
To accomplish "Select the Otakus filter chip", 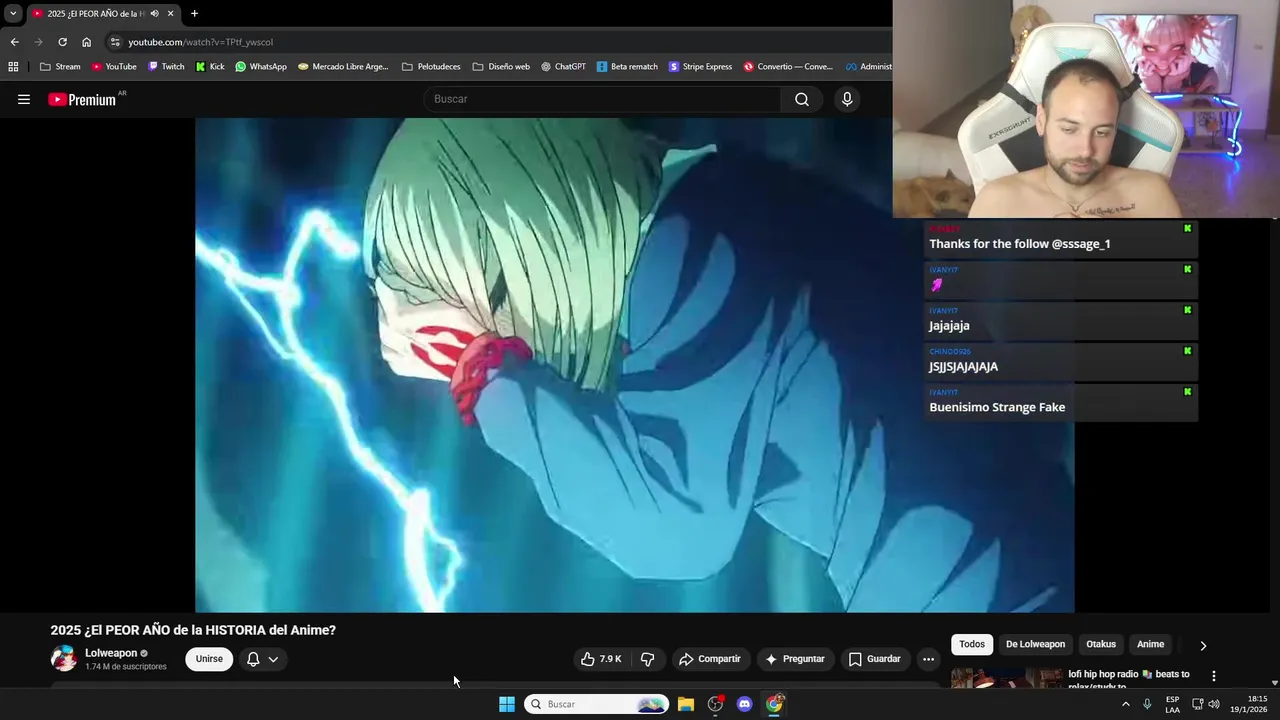I will 1101,644.
